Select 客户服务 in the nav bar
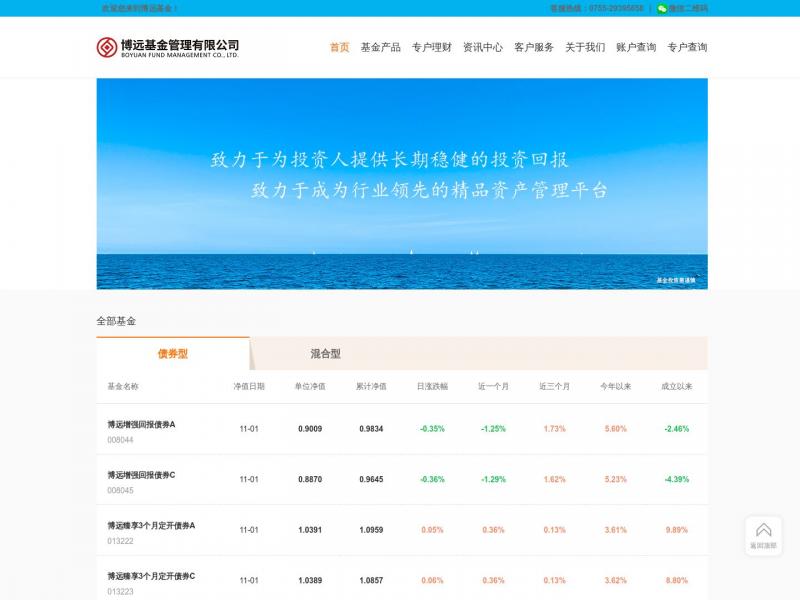 pyautogui.click(x=534, y=47)
